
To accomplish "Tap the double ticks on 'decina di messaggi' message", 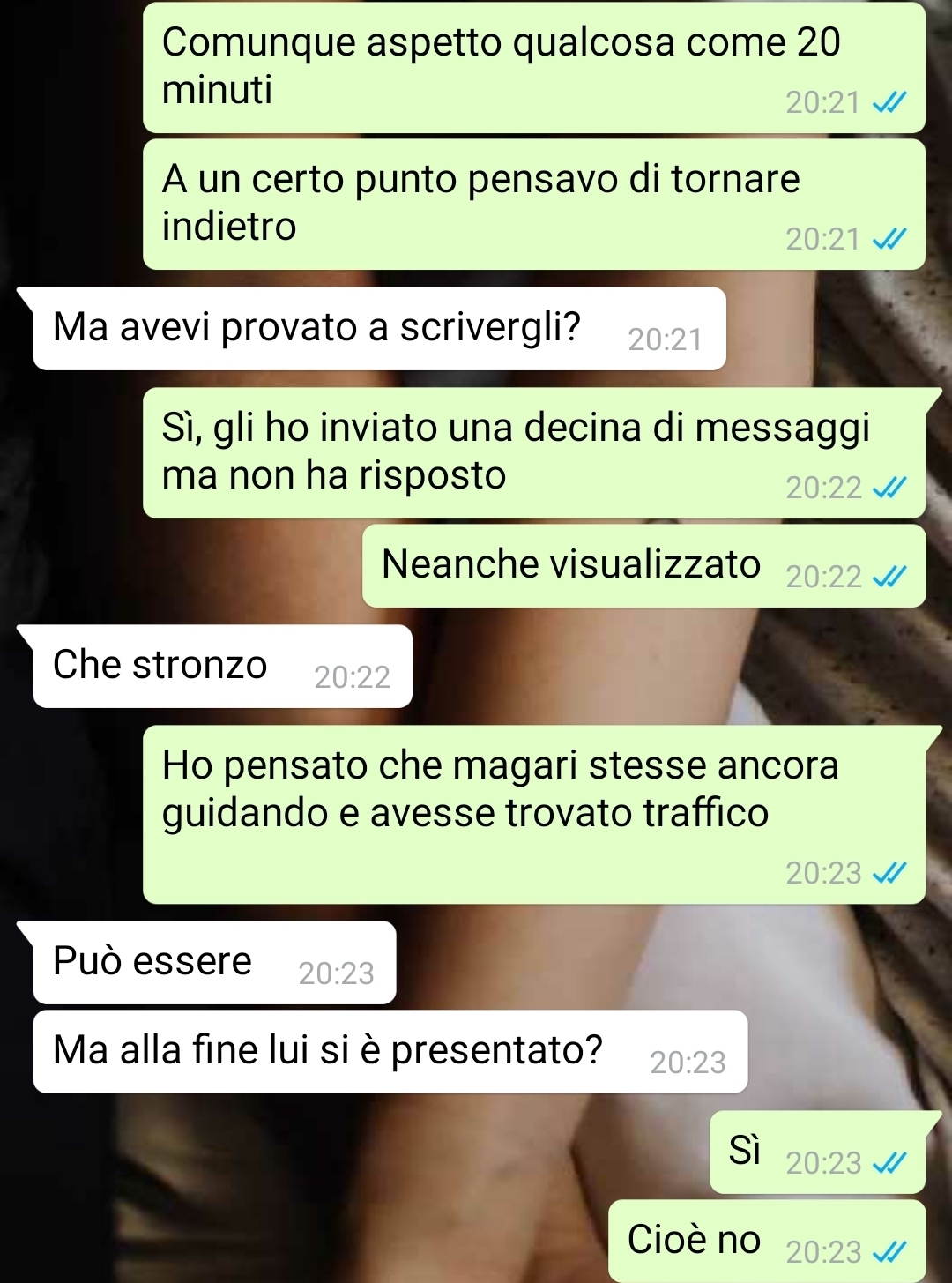I will coord(889,487).
